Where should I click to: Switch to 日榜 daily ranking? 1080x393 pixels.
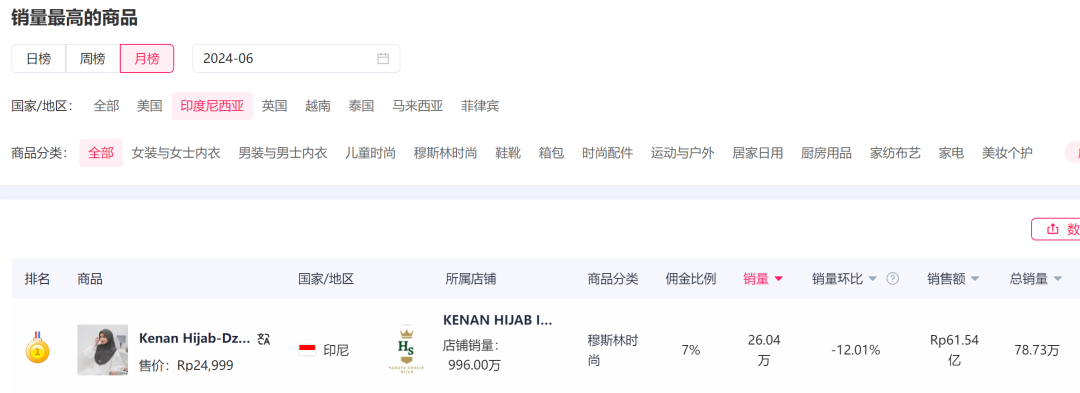pyautogui.click(x=39, y=59)
